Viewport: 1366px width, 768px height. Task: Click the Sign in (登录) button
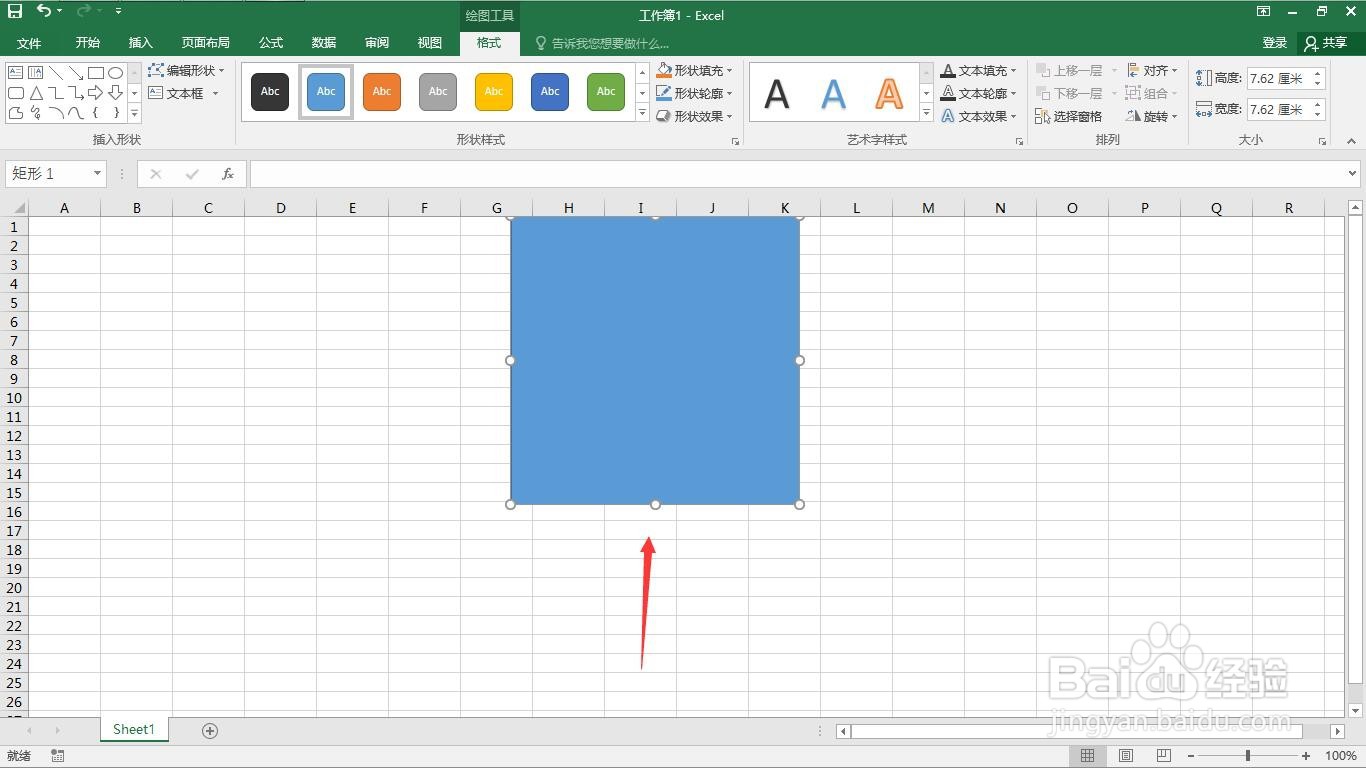tap(1275, 43)
